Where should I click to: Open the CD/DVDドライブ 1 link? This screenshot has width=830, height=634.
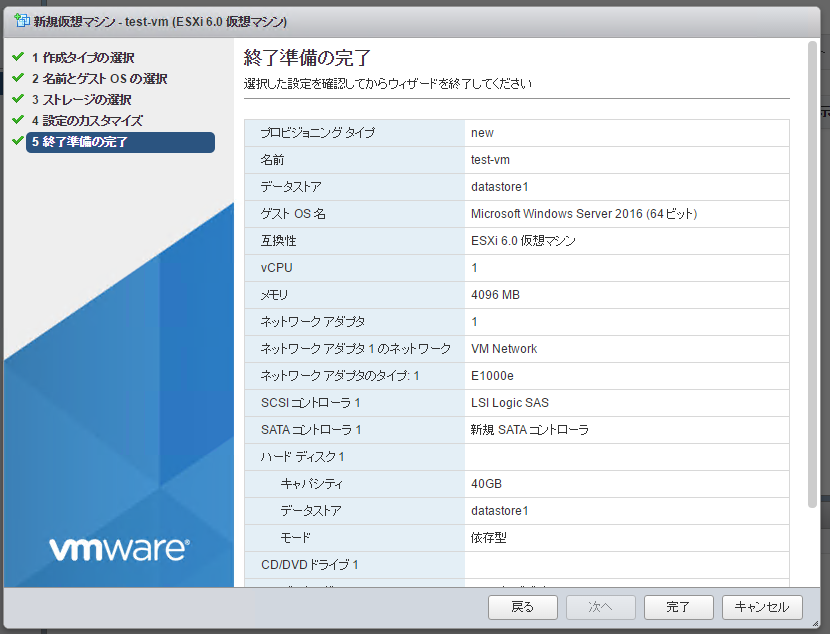coord(311,564)
